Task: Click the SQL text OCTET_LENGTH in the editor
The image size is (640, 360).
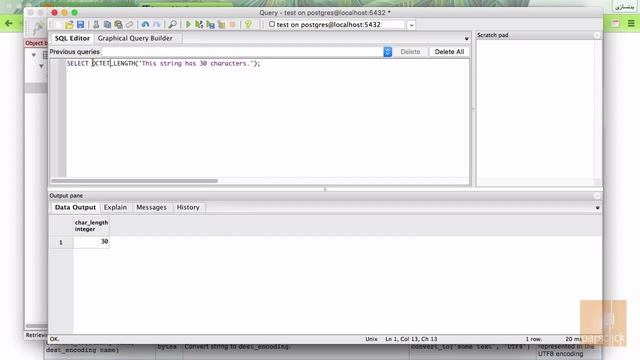Action: [x=113, y=63]
